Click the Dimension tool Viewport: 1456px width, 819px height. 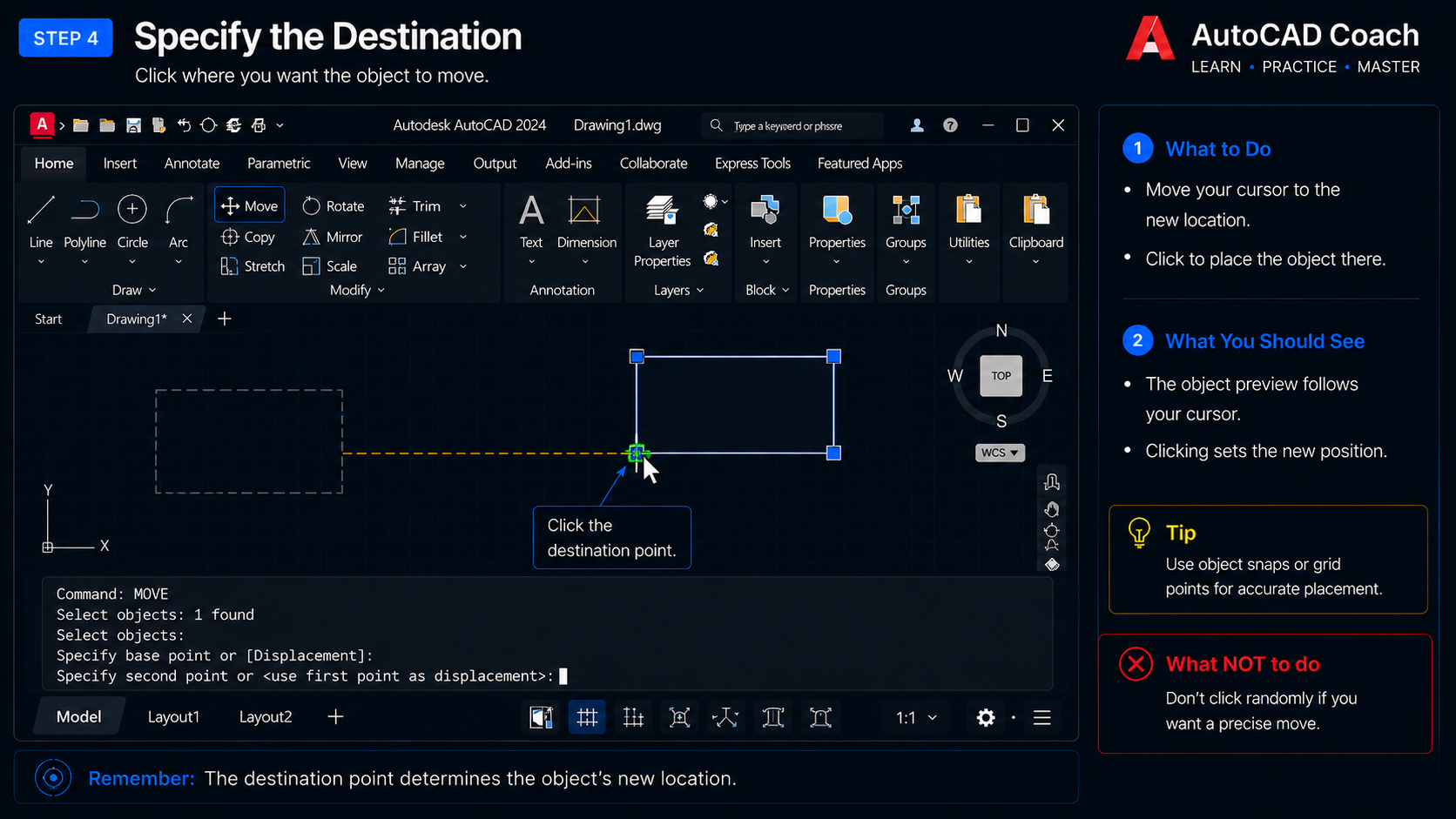pos(586,222)
